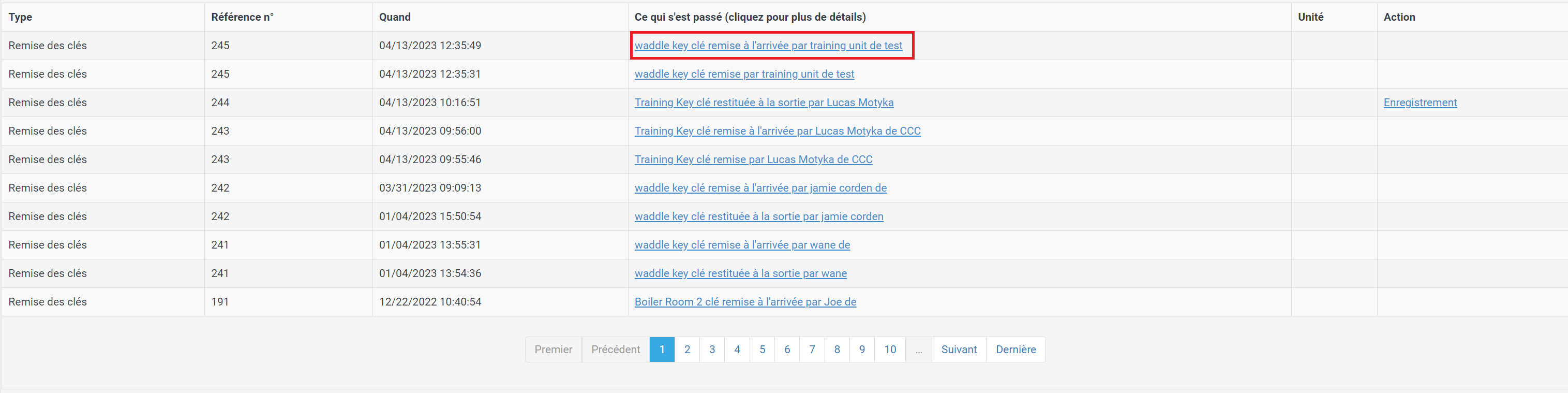This screenshot has height=393, width=1568.
Task: Open the 04/13/2023 12:35:49 waddle key arrival link
Action: pos(768,46)
